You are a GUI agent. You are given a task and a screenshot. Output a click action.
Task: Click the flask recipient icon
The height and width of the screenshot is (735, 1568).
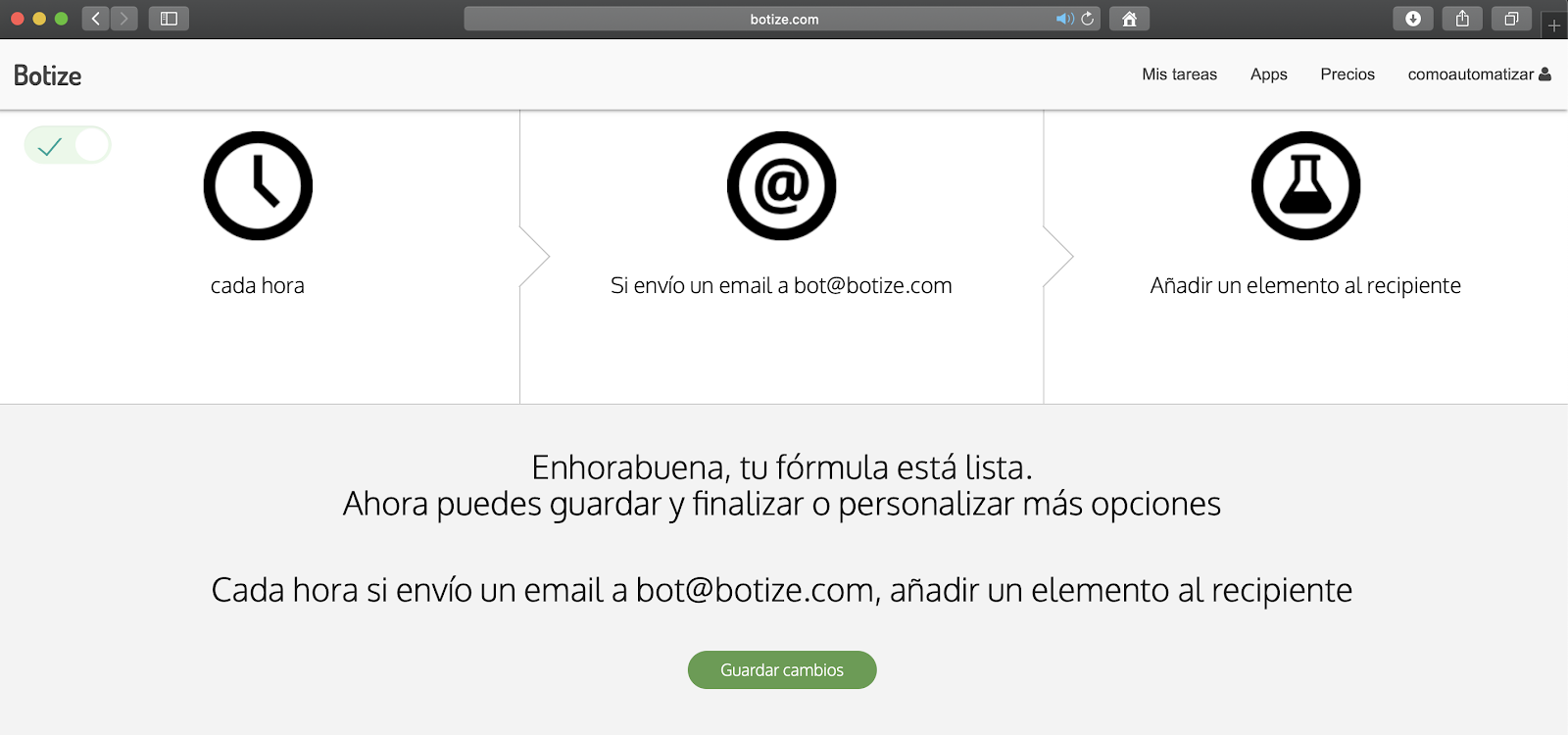pyautogui.click(x=1305, y=185)
